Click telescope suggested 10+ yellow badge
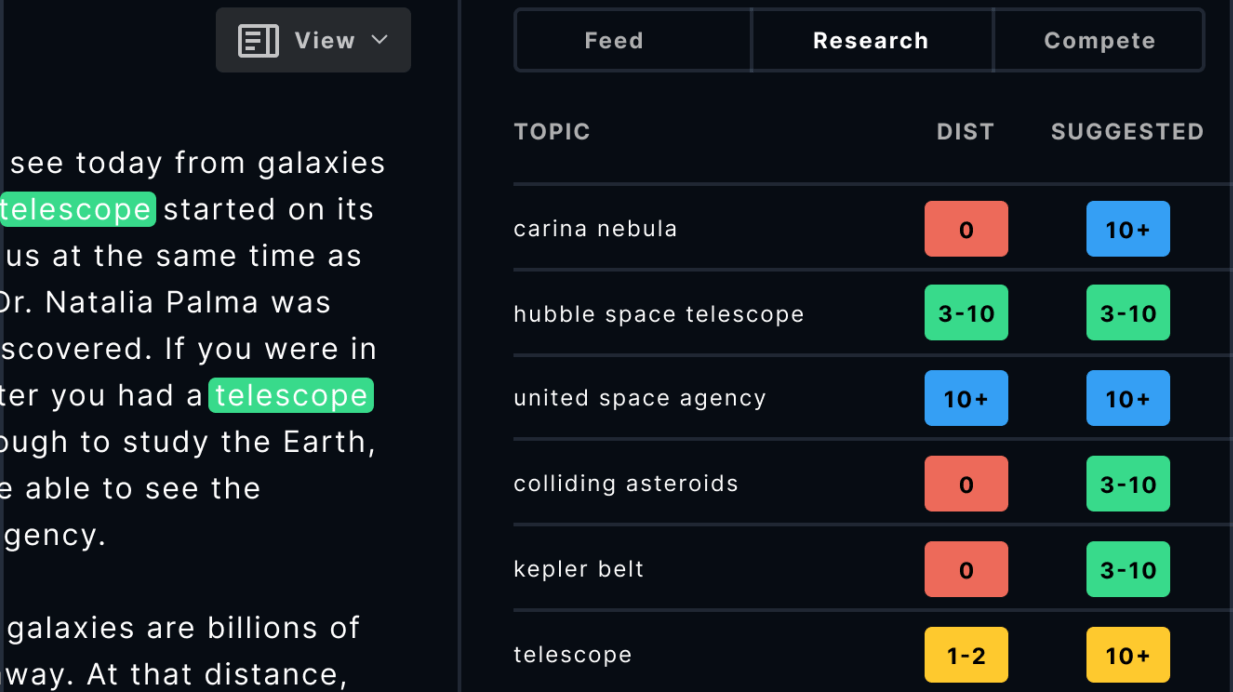 pos(1127,655)
